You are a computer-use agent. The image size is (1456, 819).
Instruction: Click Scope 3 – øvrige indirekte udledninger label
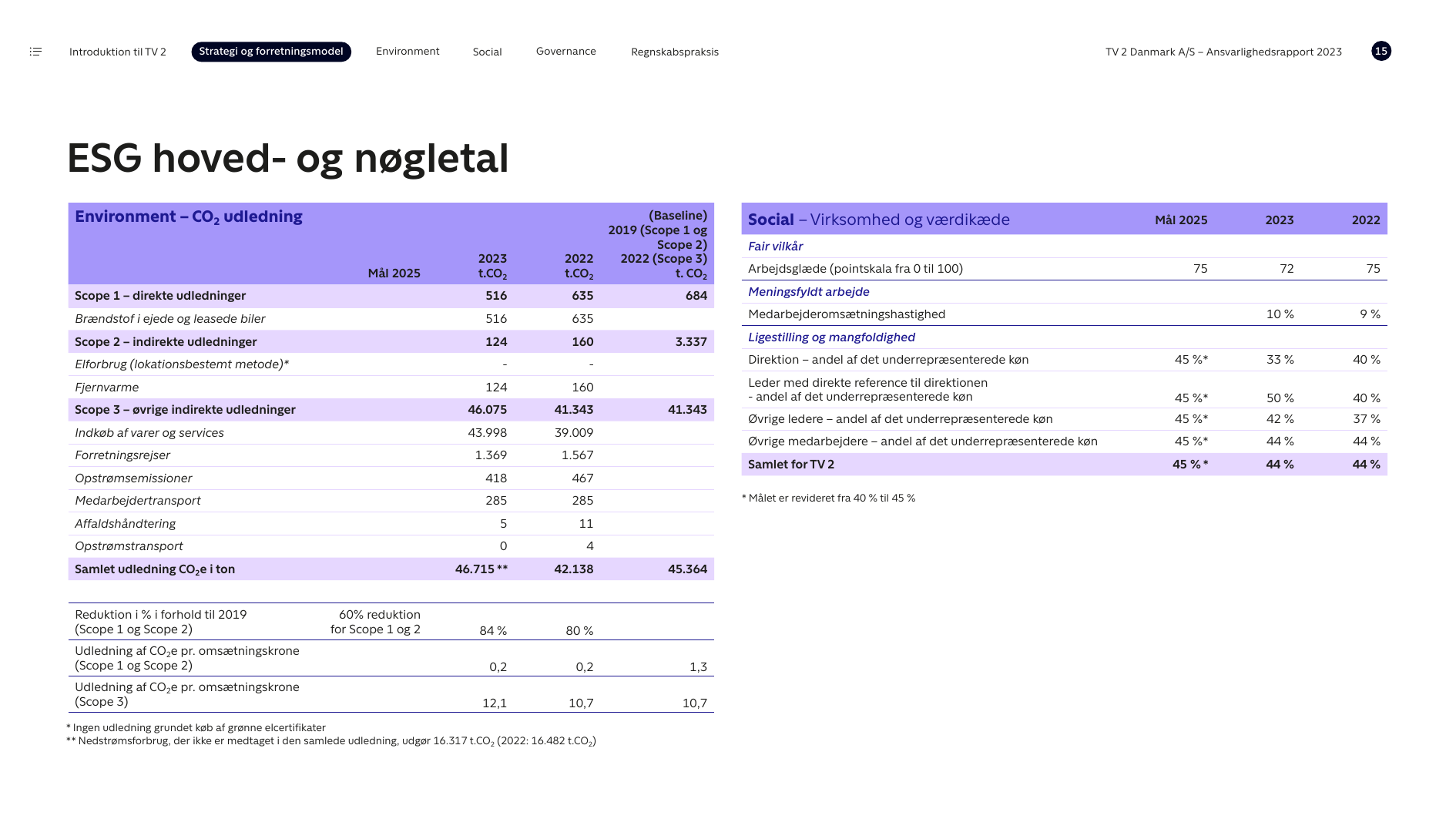tap(185, 410)
